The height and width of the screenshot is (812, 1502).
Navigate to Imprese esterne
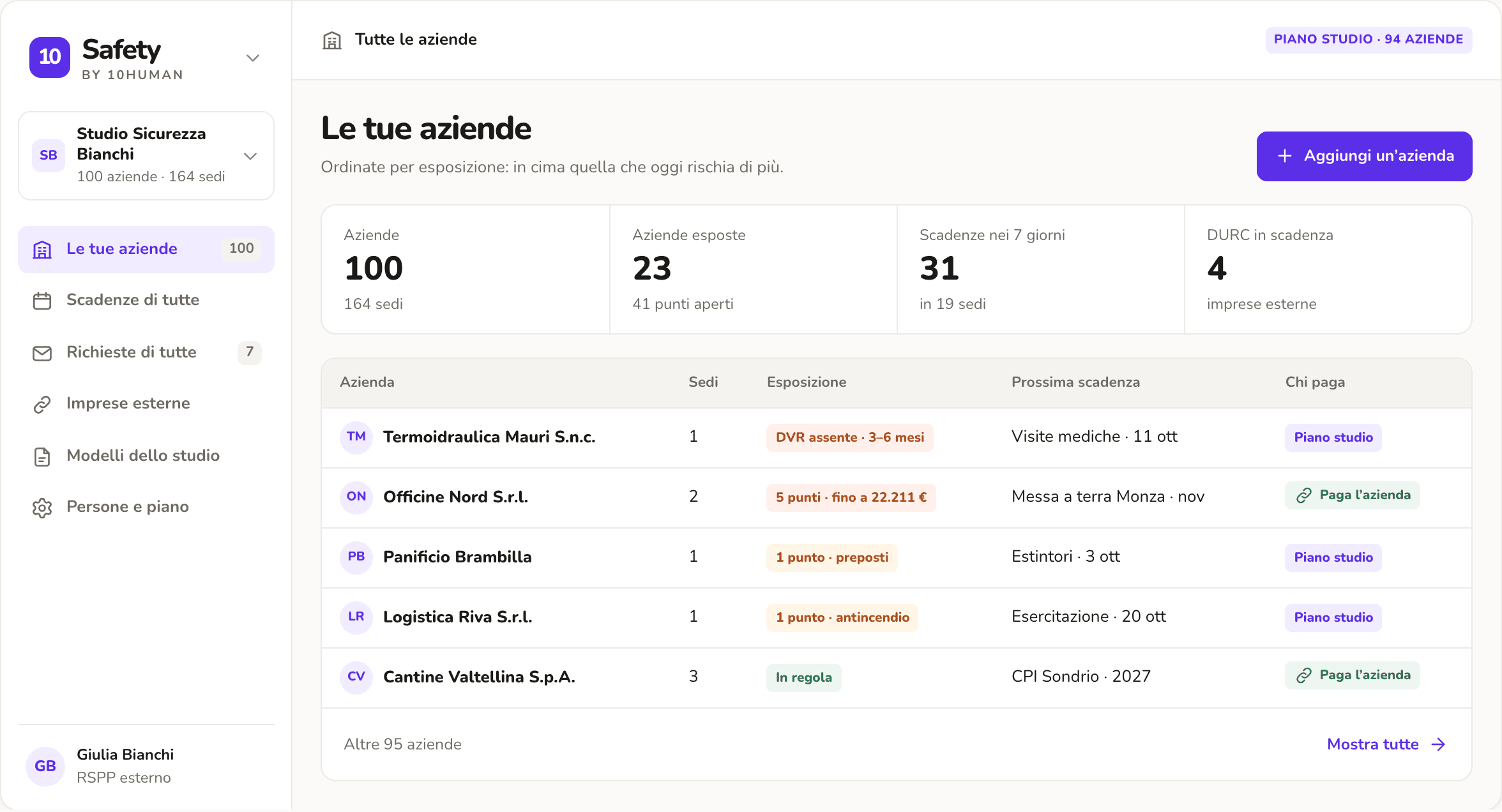tap(146, 404)
